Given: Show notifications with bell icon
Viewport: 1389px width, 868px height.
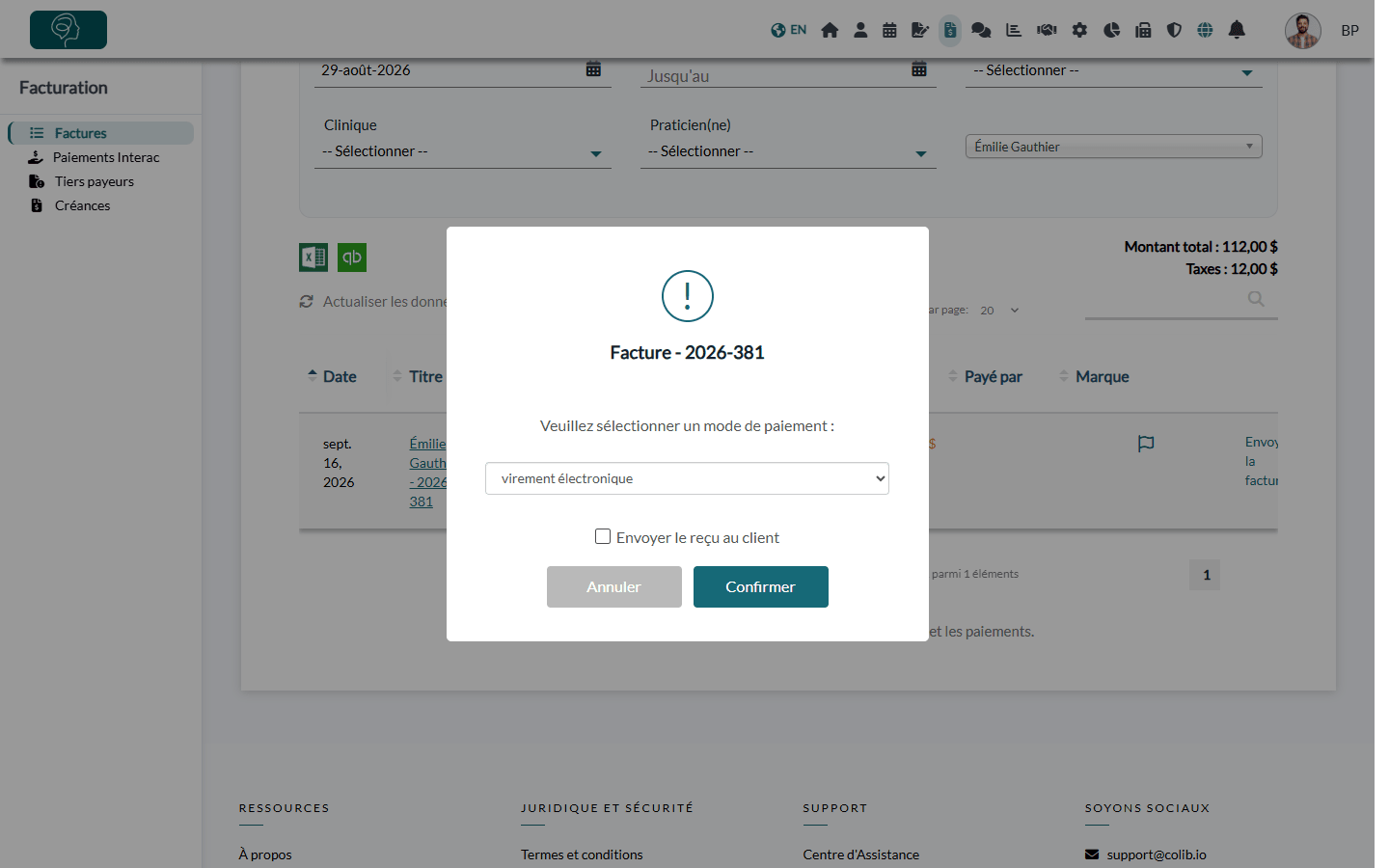Looking at the screenshot, I should pos(1237,30).
